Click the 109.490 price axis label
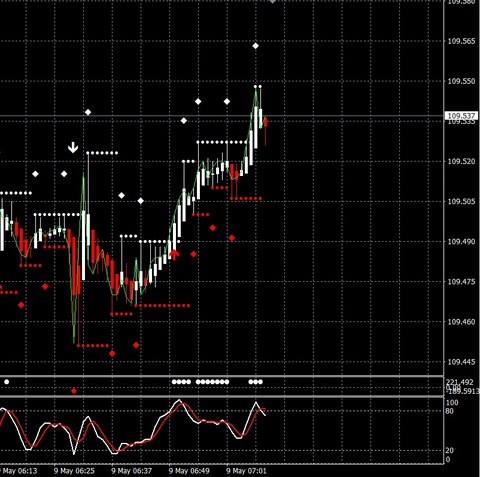Viewport: 480px width, 477px height. tap(461, 241)
